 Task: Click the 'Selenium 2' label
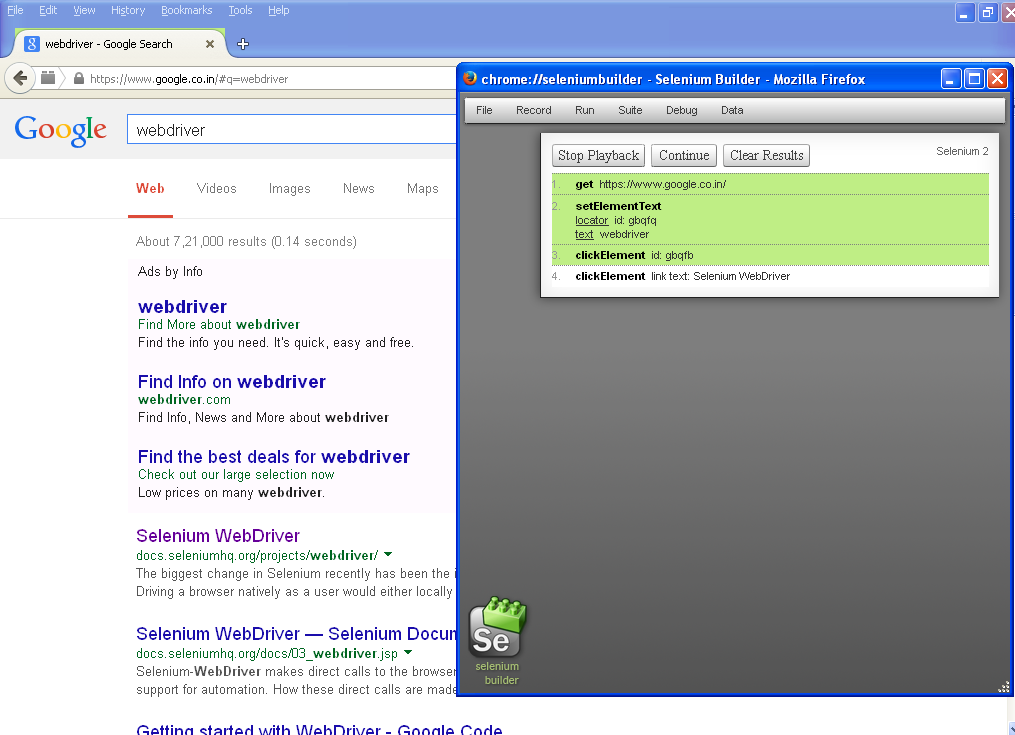962,151
